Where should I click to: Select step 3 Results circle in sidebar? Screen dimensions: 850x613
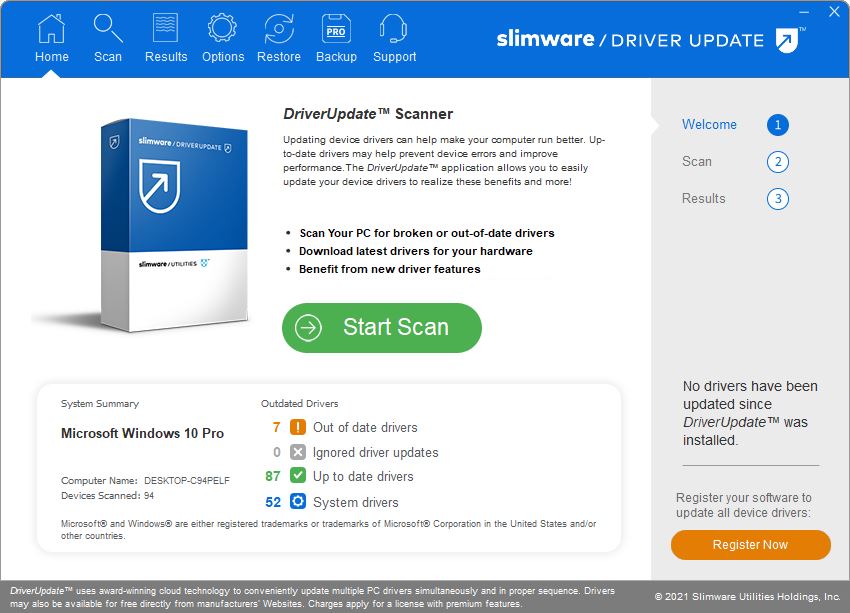[x=778, y=199]
